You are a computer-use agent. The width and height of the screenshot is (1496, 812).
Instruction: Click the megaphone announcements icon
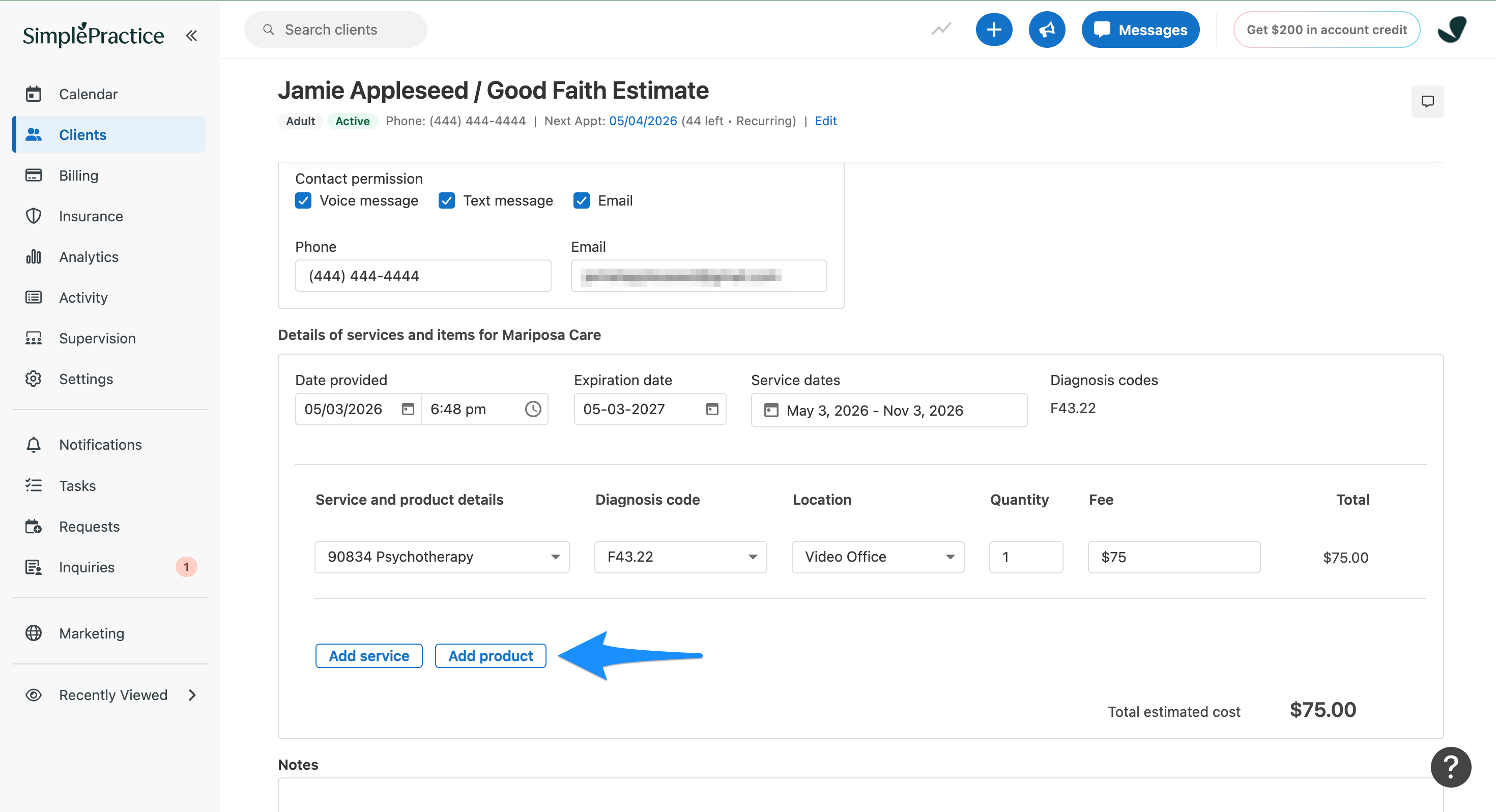pyautogui.click(x=1047, y=29)
